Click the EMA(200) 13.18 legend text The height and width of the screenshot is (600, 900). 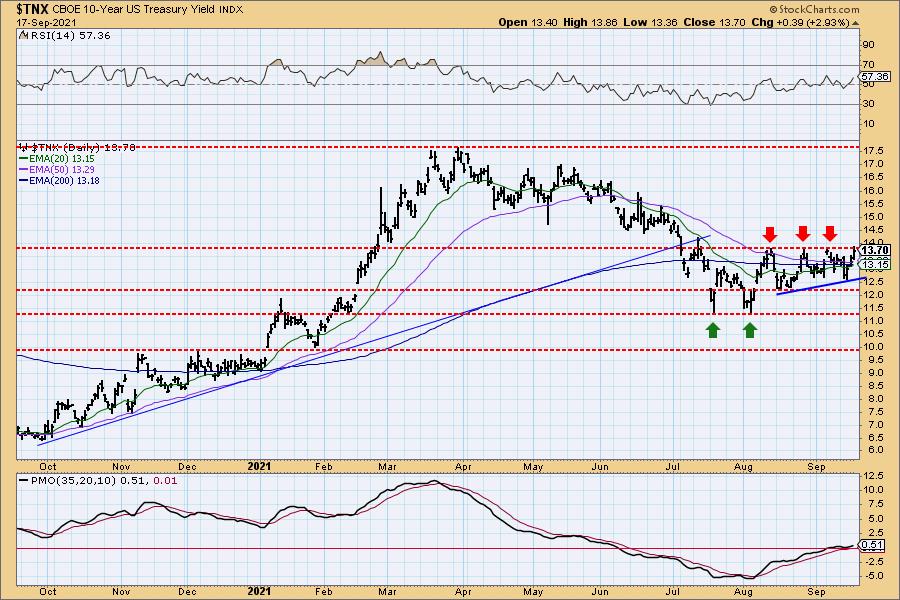tap(64, 181)
